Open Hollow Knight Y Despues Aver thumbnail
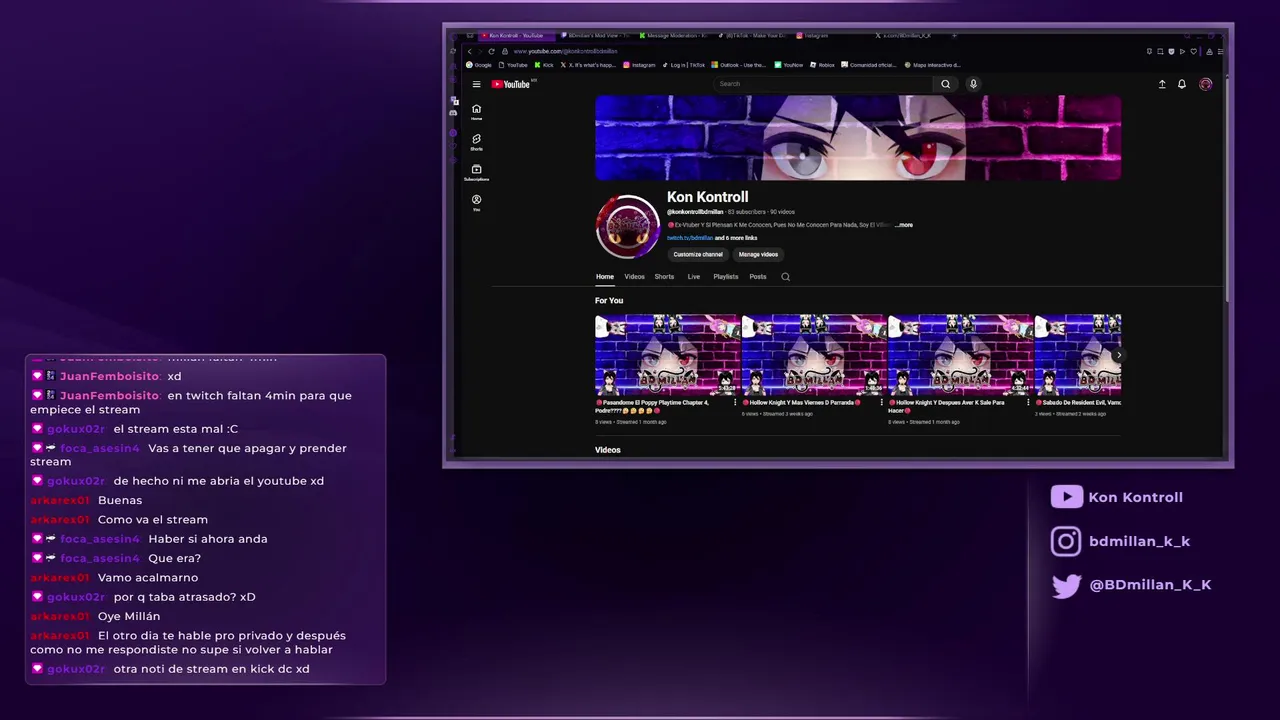Screen dimensions: 1280x720 [x=960, y=355]
